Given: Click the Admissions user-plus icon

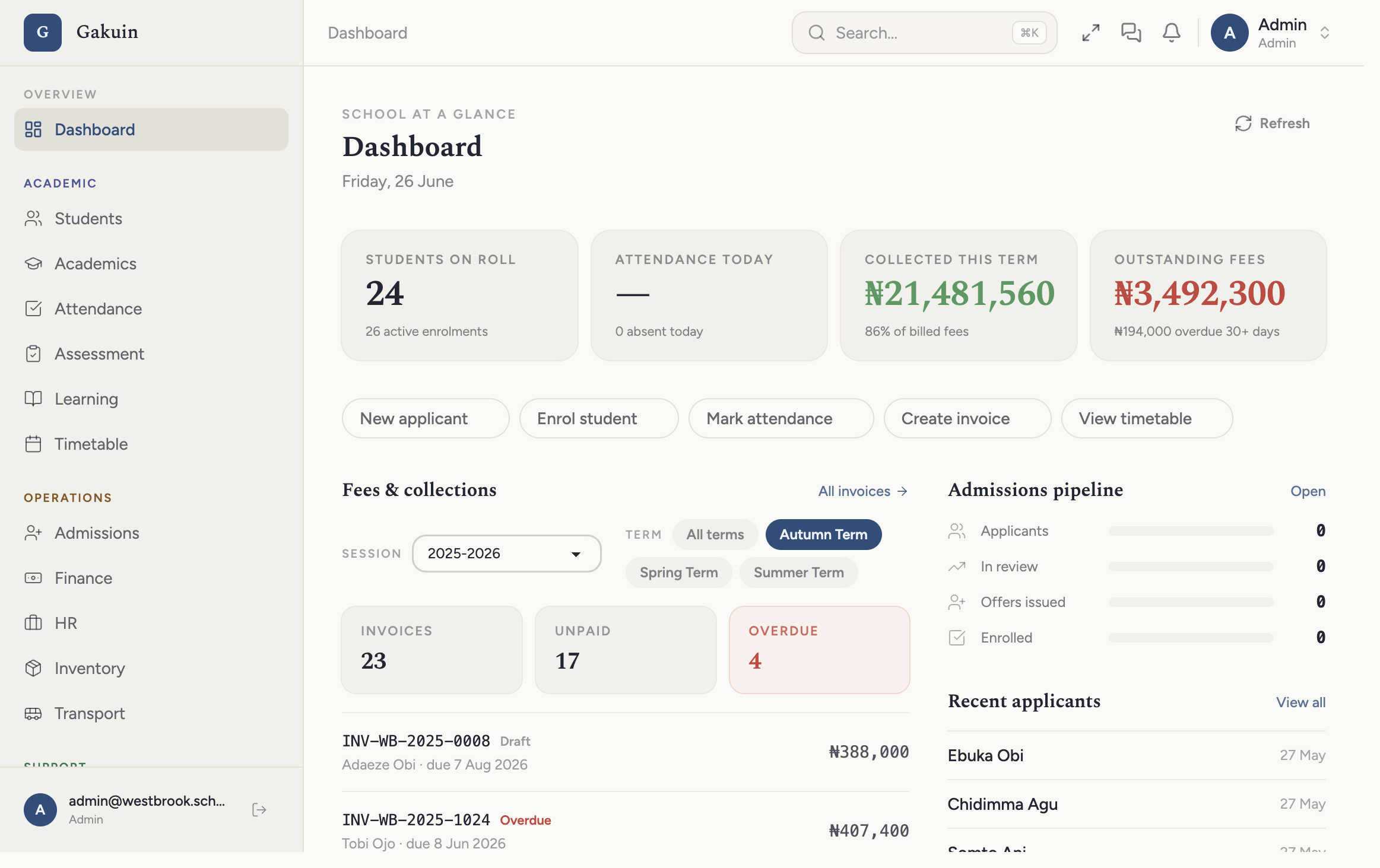Looking at the screenshot, I should (33, 533).
